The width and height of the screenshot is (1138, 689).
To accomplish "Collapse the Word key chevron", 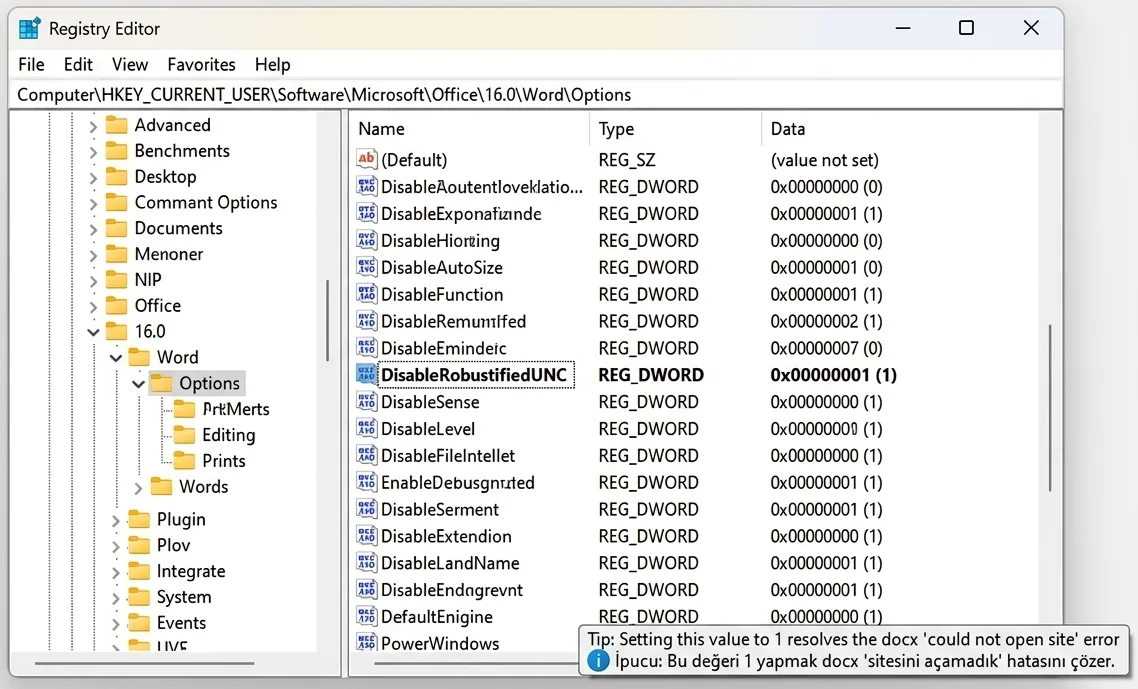I will pos(116,358).
